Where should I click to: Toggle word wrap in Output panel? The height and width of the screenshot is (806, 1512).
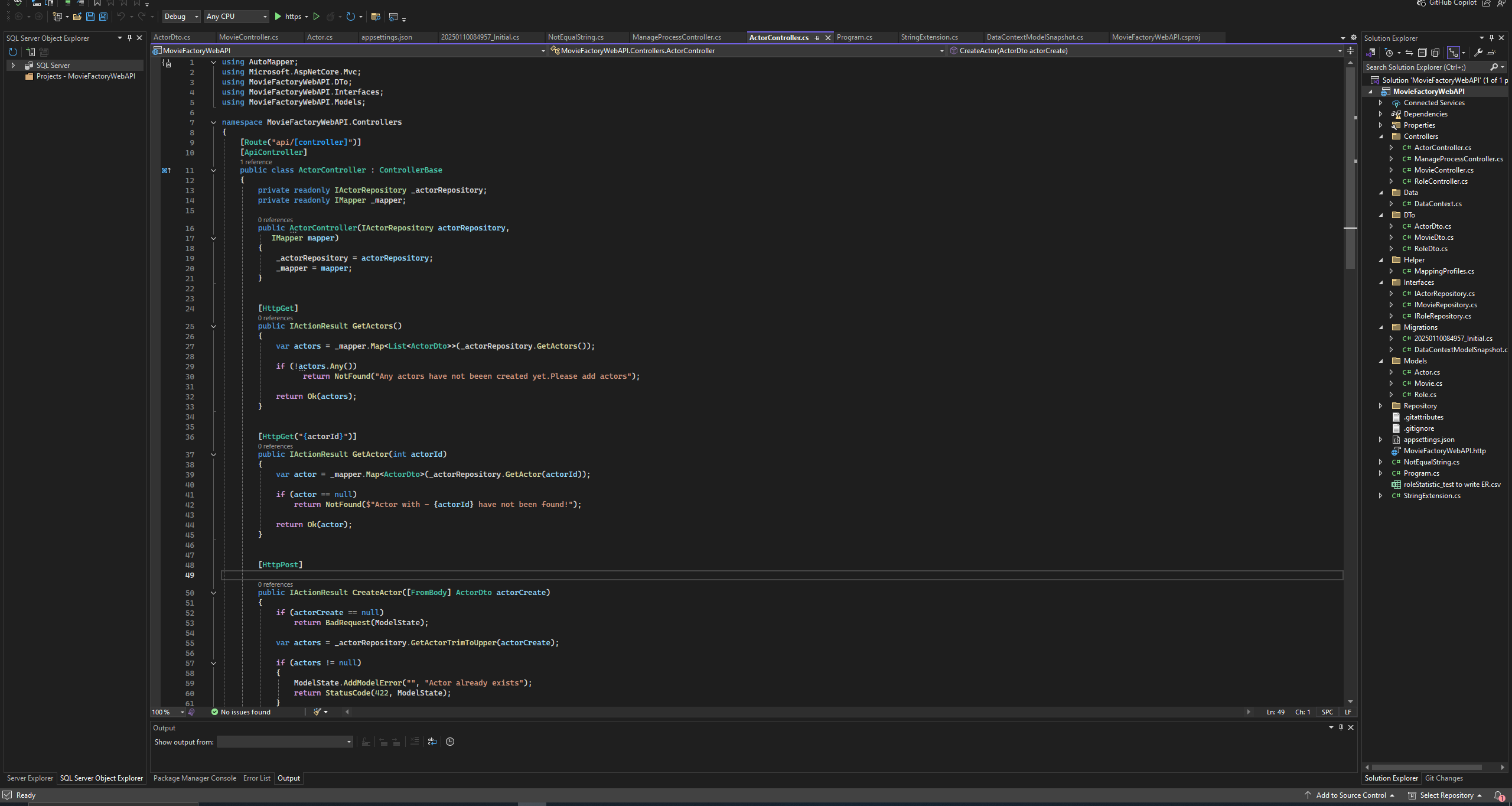432,742
